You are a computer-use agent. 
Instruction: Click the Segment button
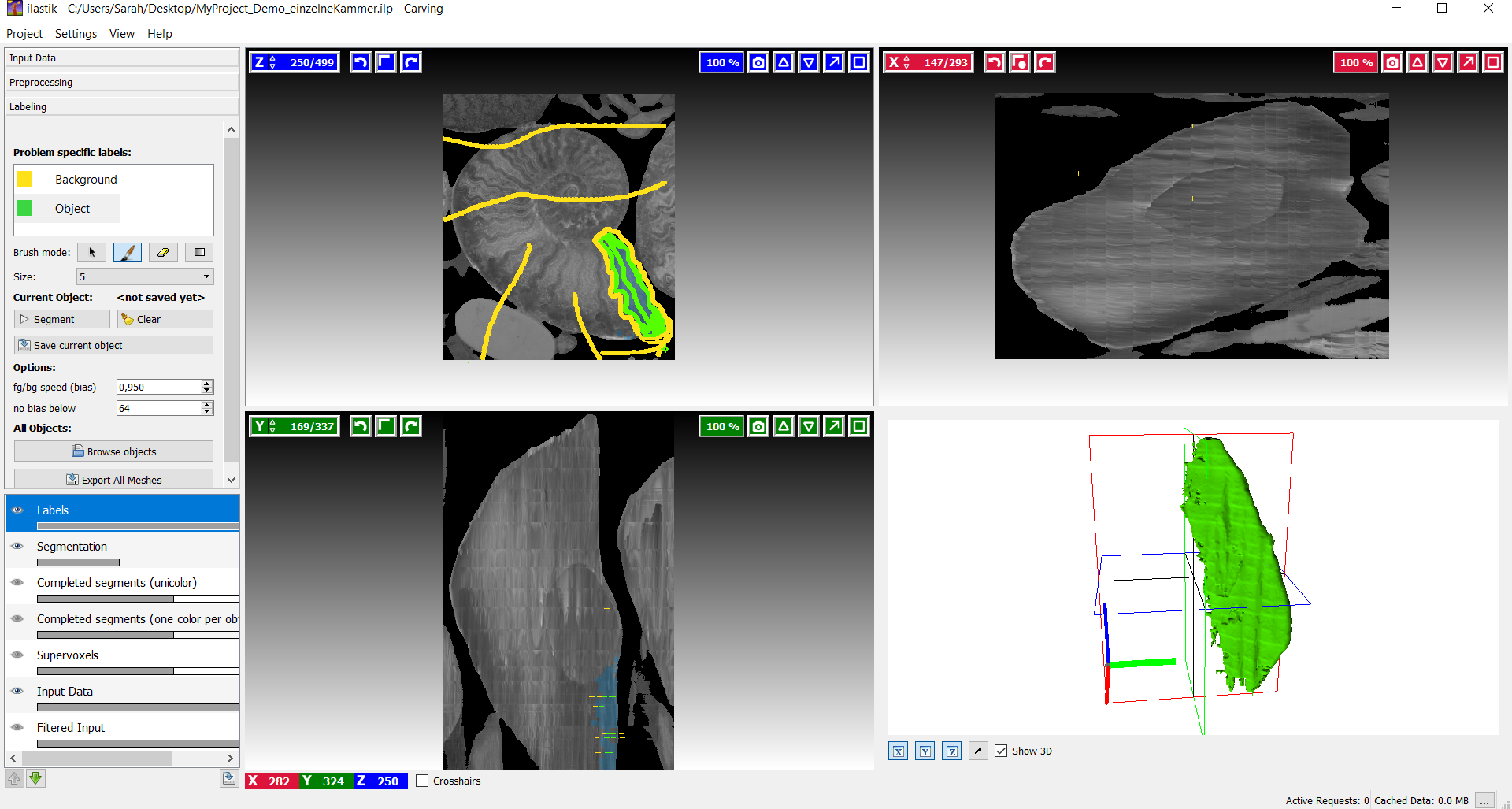coord(62,319)
